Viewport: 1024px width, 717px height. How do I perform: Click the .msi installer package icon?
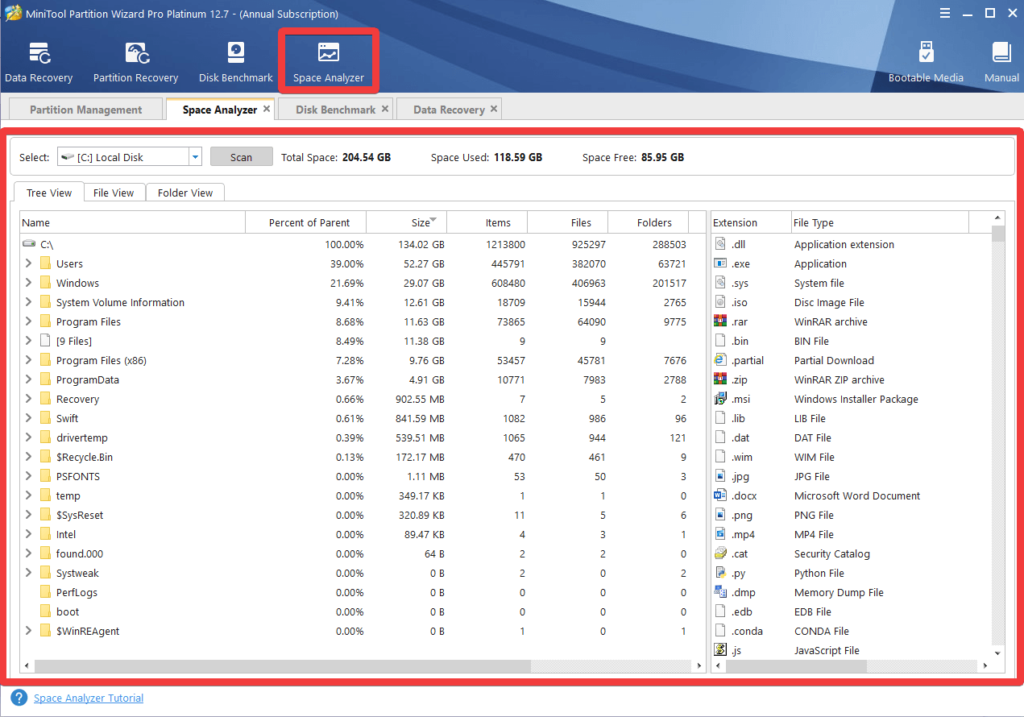click(x=720, y=399)
